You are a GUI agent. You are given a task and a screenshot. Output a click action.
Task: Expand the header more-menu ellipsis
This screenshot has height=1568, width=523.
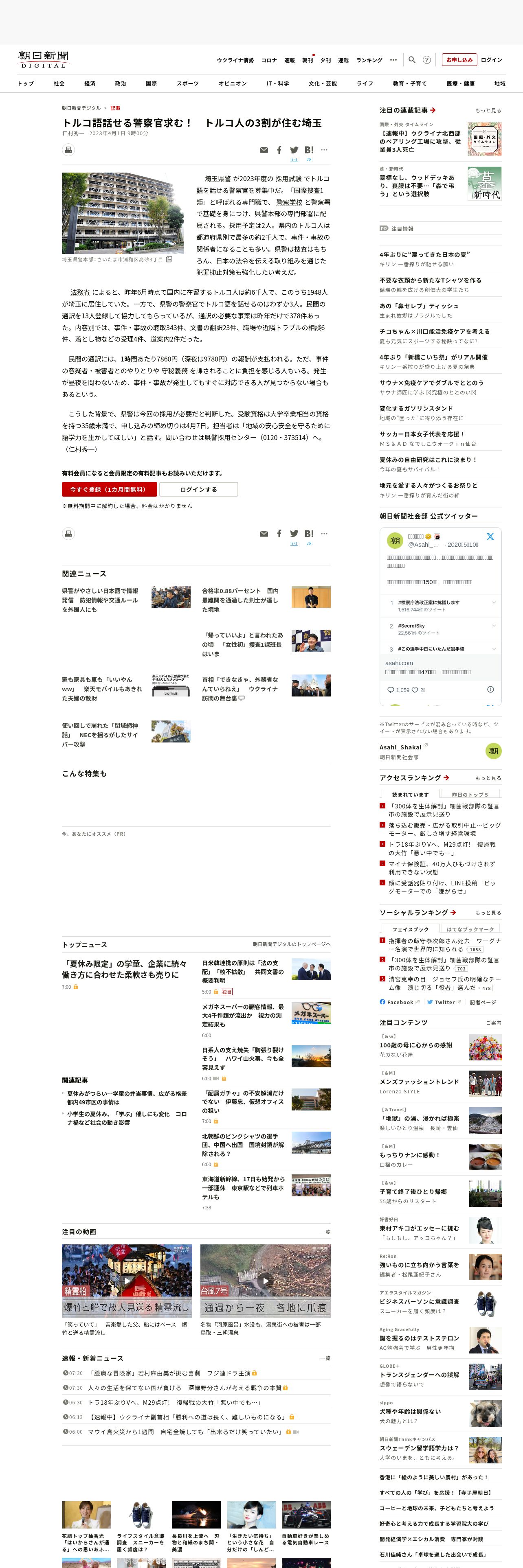393,60
